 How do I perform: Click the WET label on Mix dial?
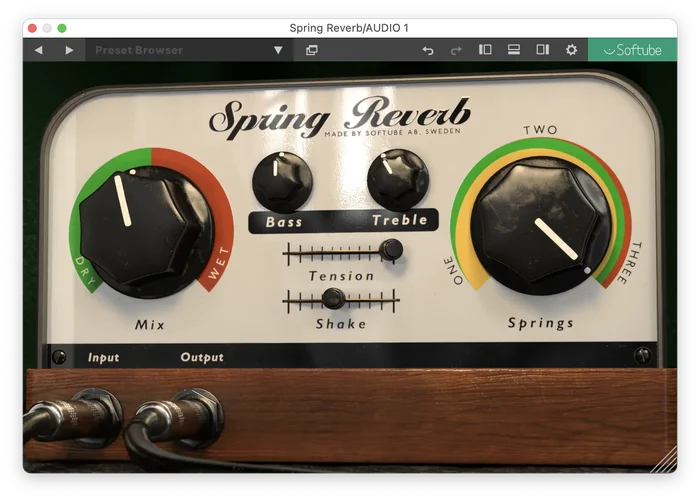coord(219,263)
